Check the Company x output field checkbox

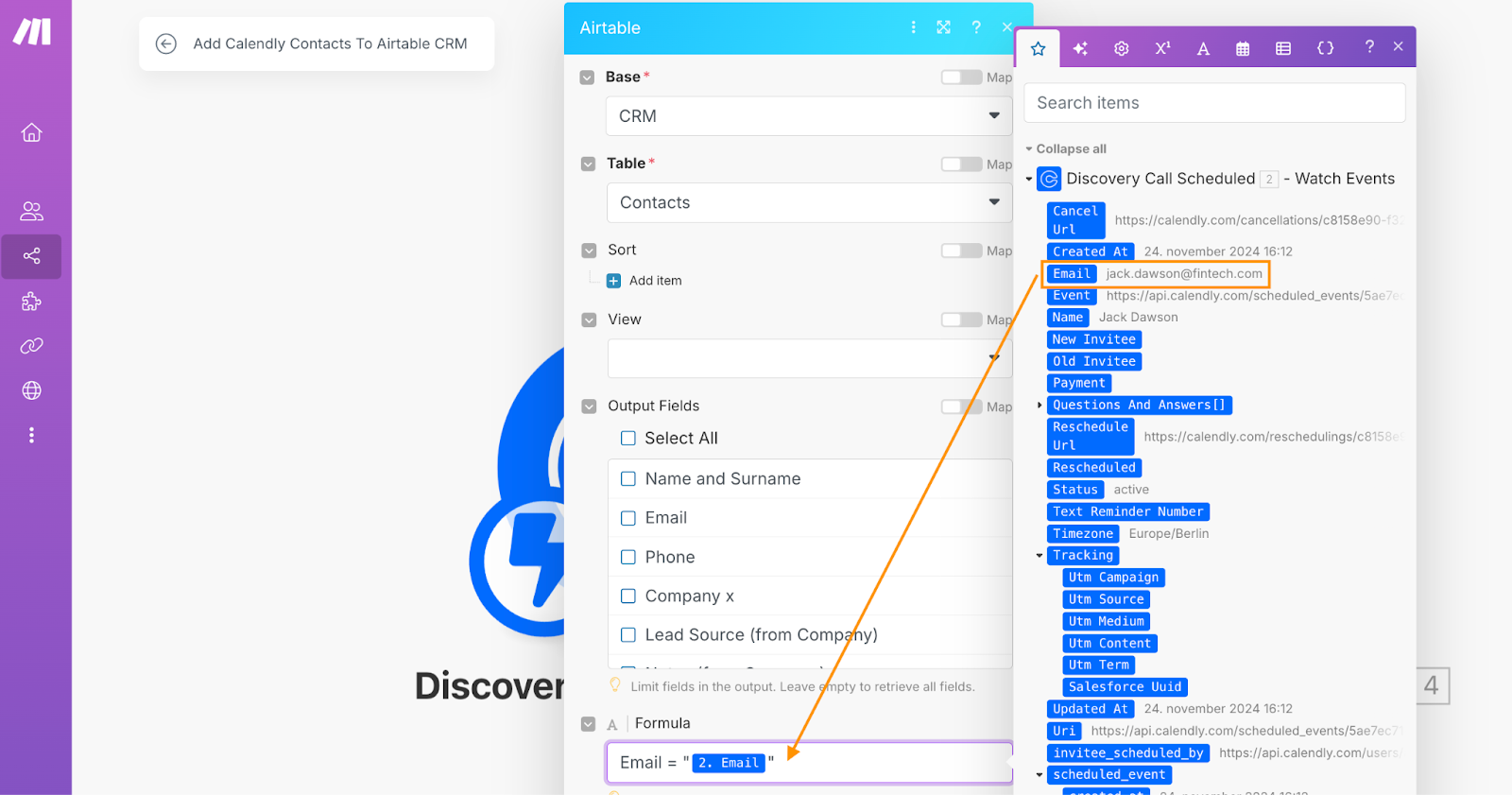pyautogui.click(x=628, y=596)
